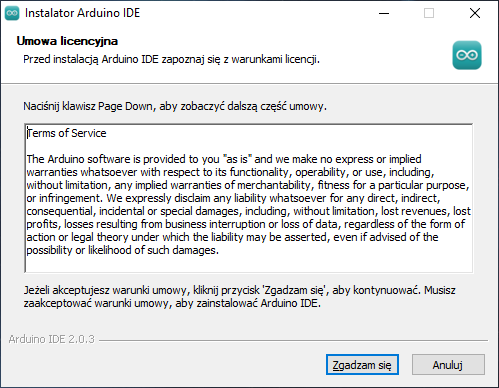Minimize the Arduino IDE installer window
Image resolution: width=499 pixels, height=388 pixels.
384,13
